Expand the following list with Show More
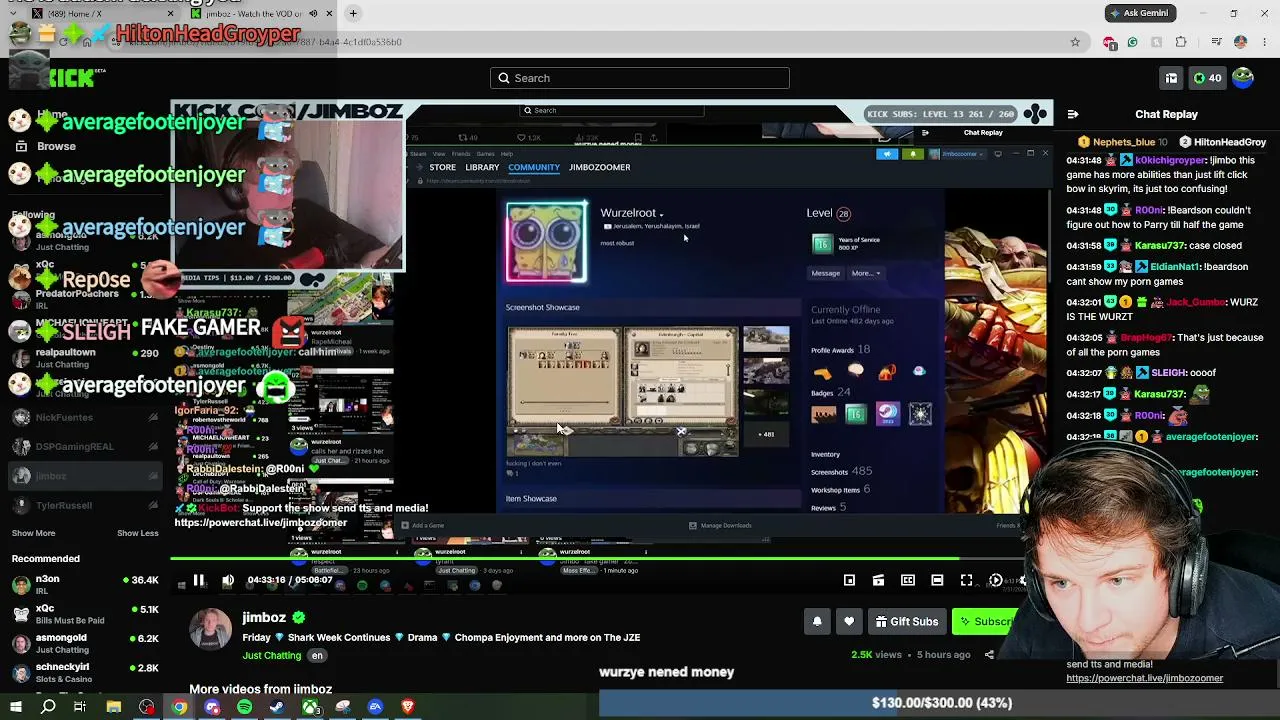 coord(33,533)
